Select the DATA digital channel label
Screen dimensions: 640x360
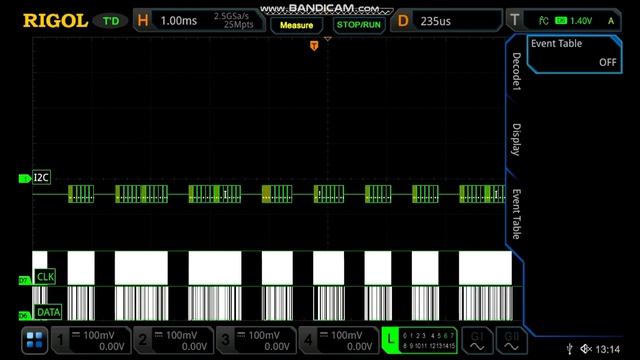click(48, 312)
